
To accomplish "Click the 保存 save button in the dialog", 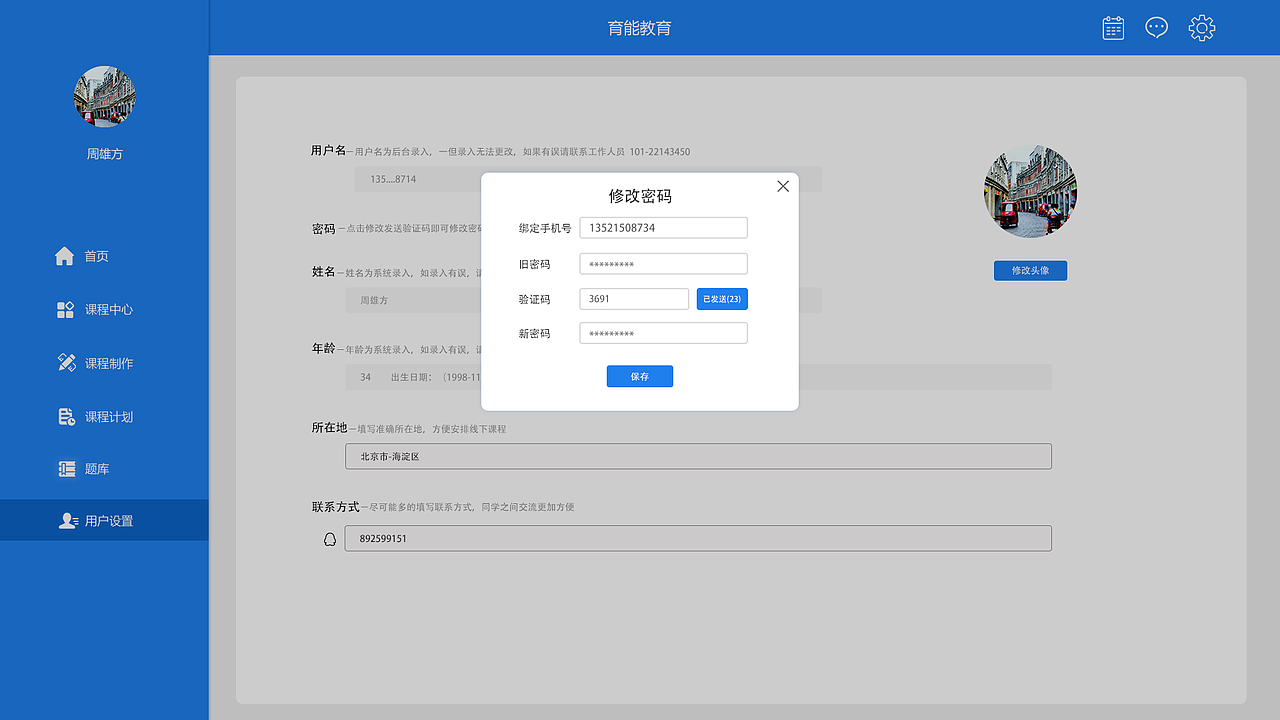I will point(639,376).
